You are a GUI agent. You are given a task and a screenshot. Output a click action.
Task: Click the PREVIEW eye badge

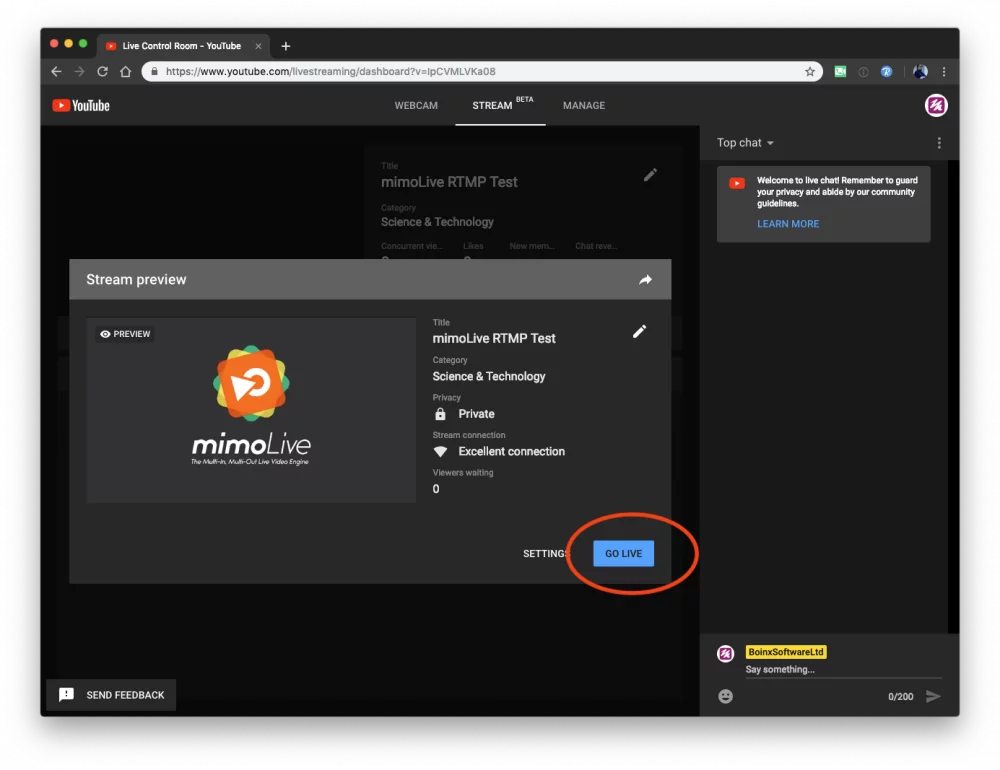pyautogui.click(x=125, y=334)
